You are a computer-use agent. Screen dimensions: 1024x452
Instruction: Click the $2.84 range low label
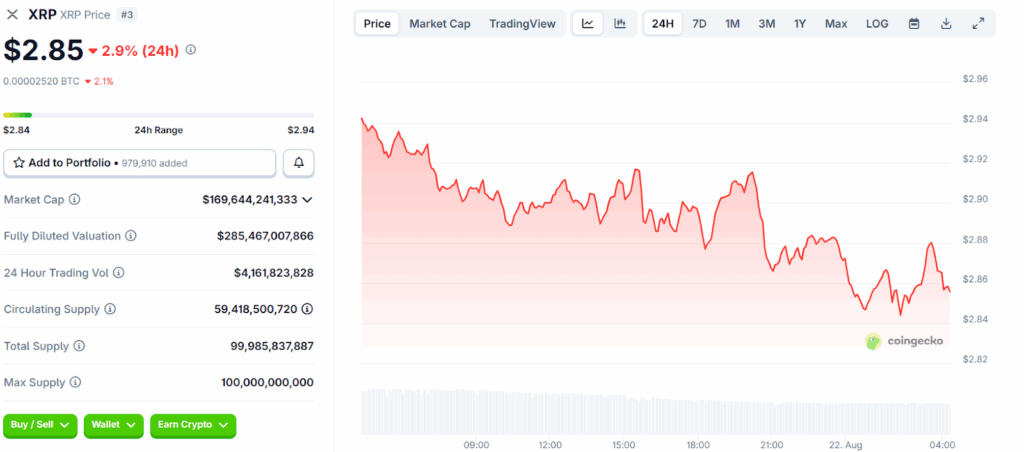coord(16,130)
